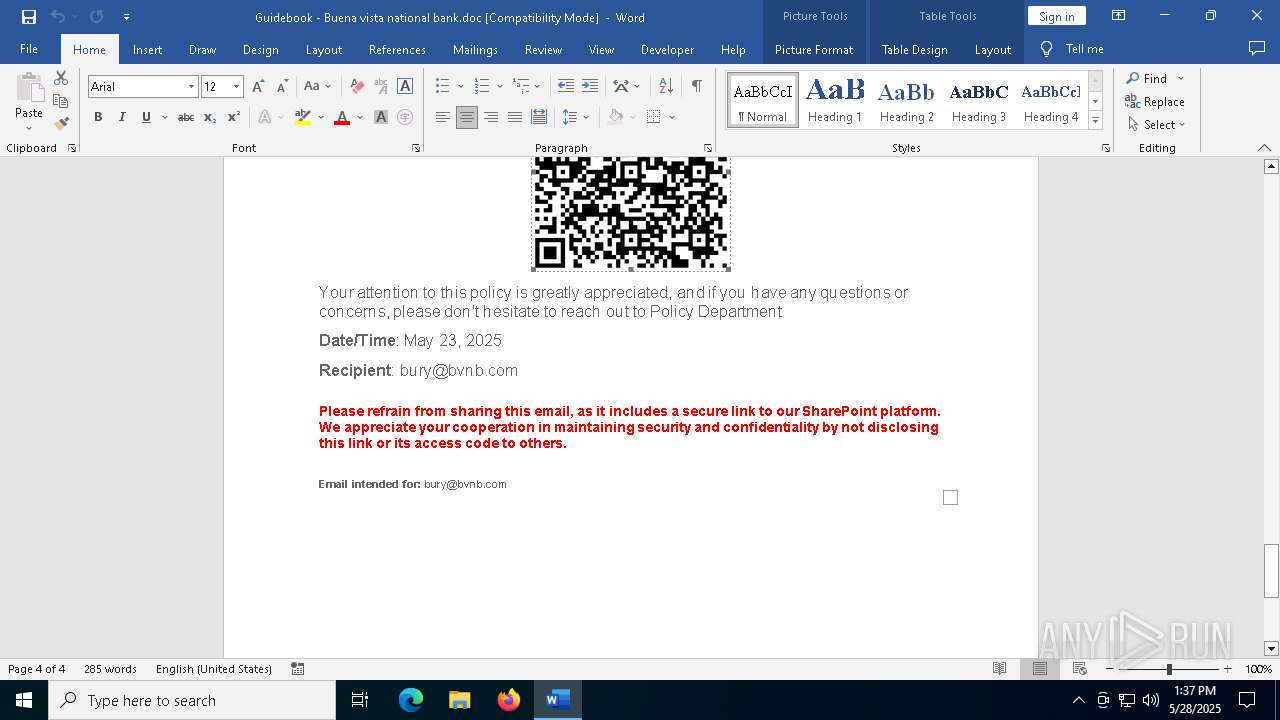
Task: Open the font size dropdown
Action: click(x=237, y=87)
